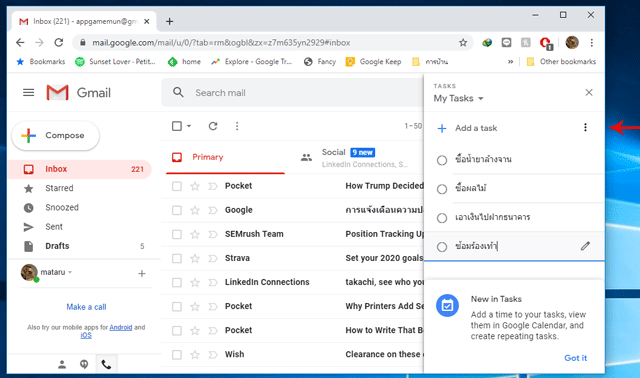Open the iOS app link
This screenshot has height=378, width=640.
pos(86,335)
